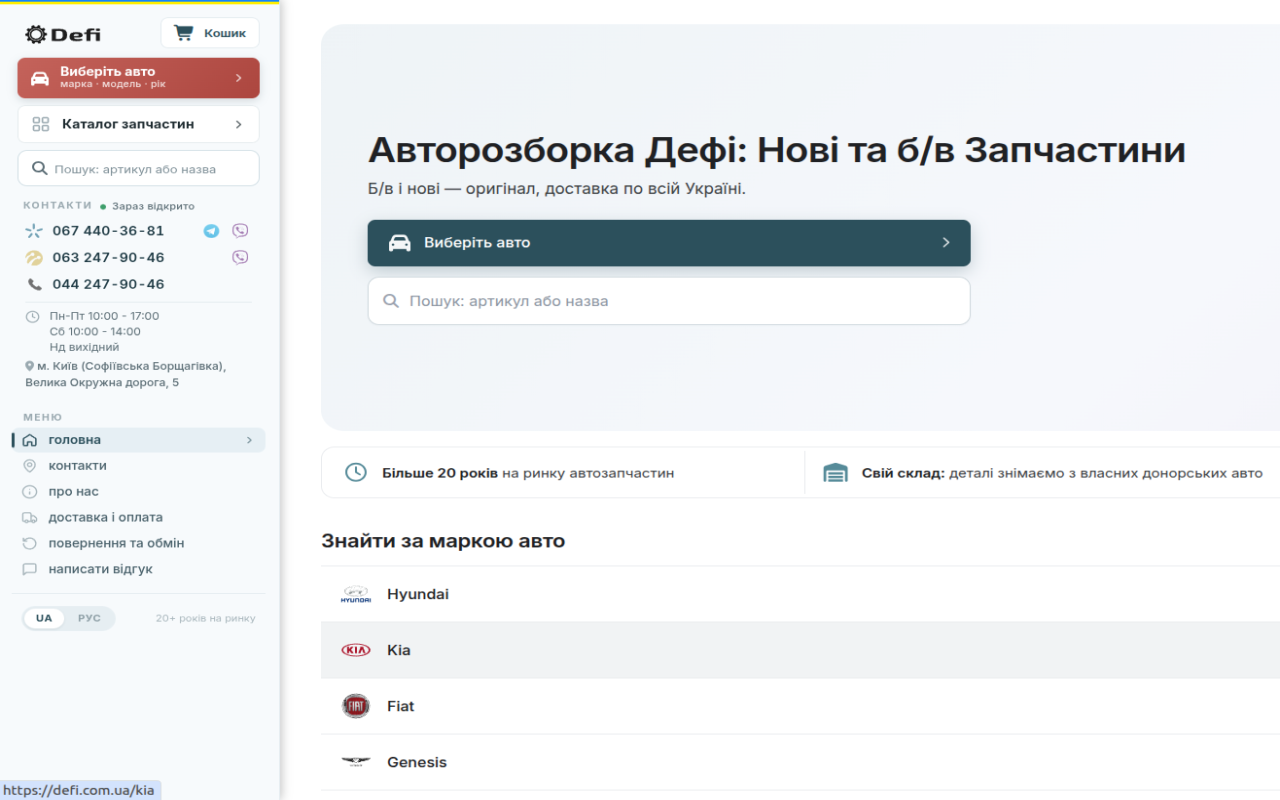Click the clock icon beside working hours
The image size is (1280, 800).
32,316
